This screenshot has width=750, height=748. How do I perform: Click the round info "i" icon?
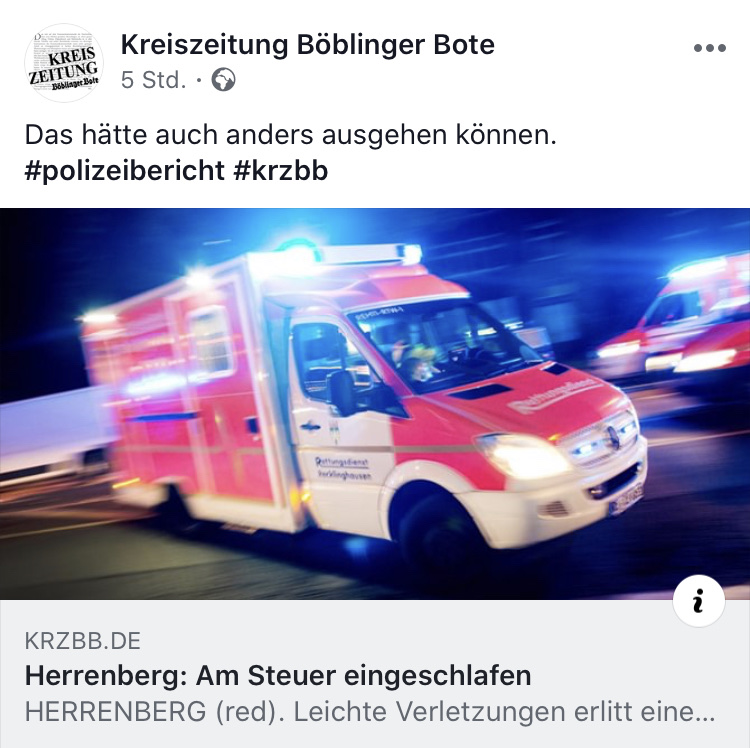(x=698, y=601)
